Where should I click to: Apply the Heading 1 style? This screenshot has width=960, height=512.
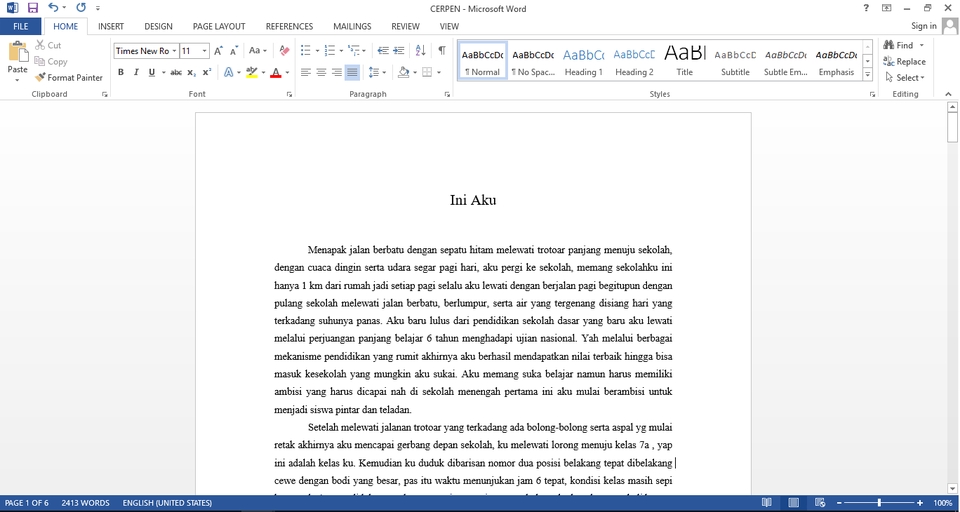coord(583,61)
